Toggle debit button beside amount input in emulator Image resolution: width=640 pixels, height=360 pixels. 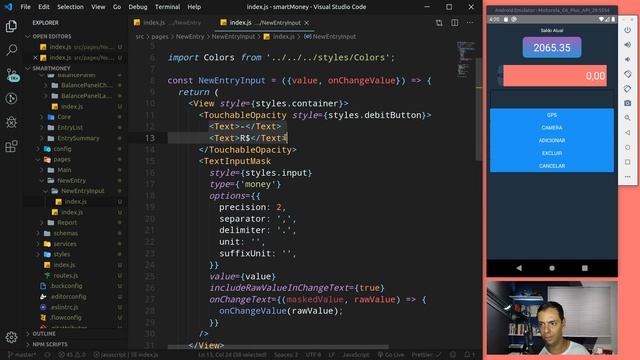[x=500, y=76]
